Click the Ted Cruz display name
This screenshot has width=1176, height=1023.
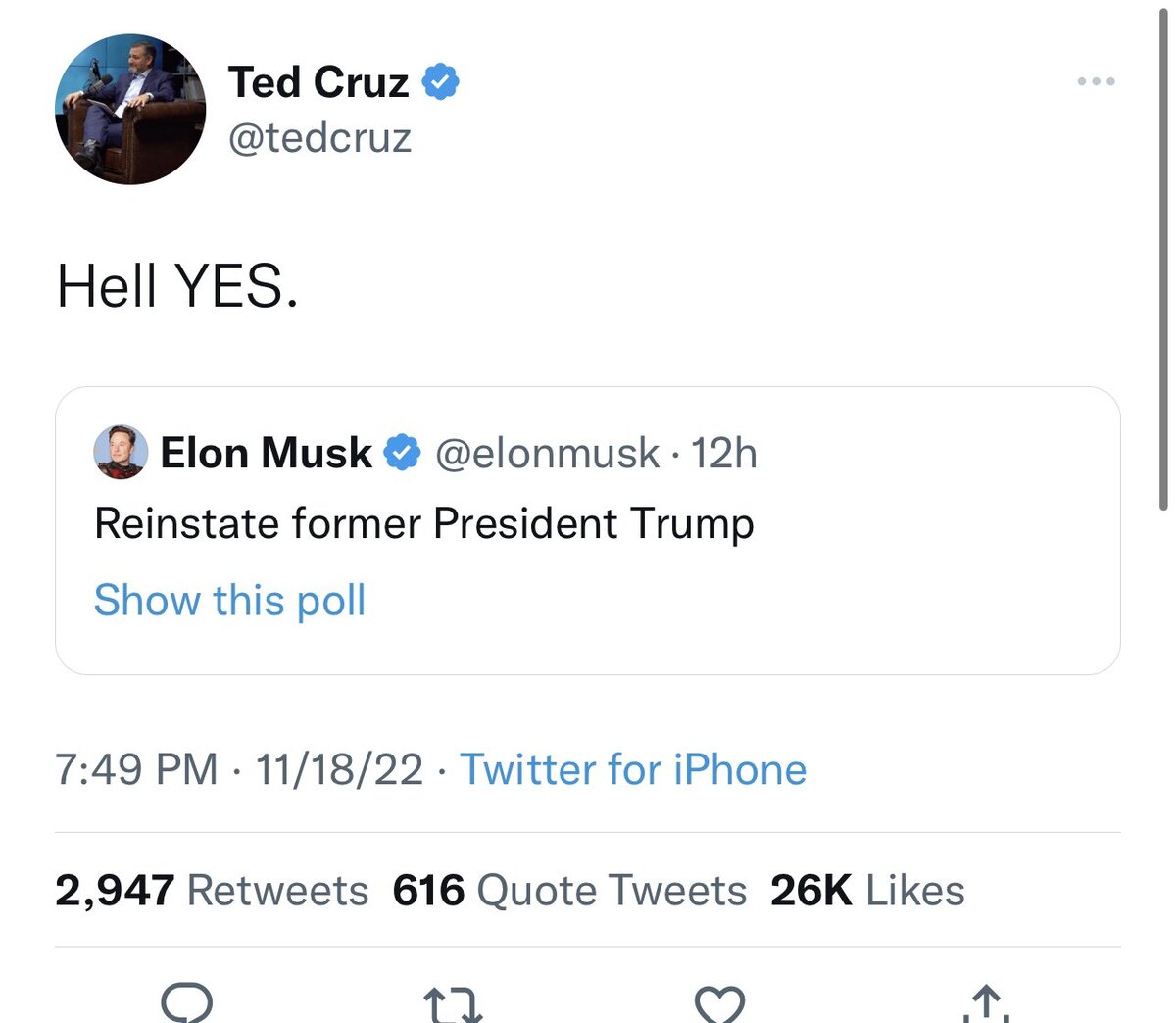318,82
